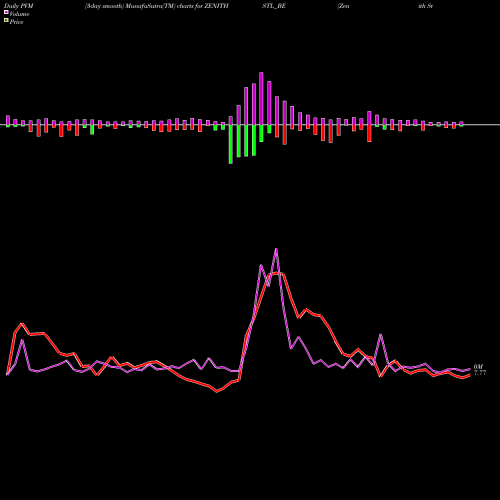Image resolution: width=500 pixels, height=500 pixels.
Task: Click the MunafaSutra(TM) charts for ZENITH heading
Action: coord(177,6)
